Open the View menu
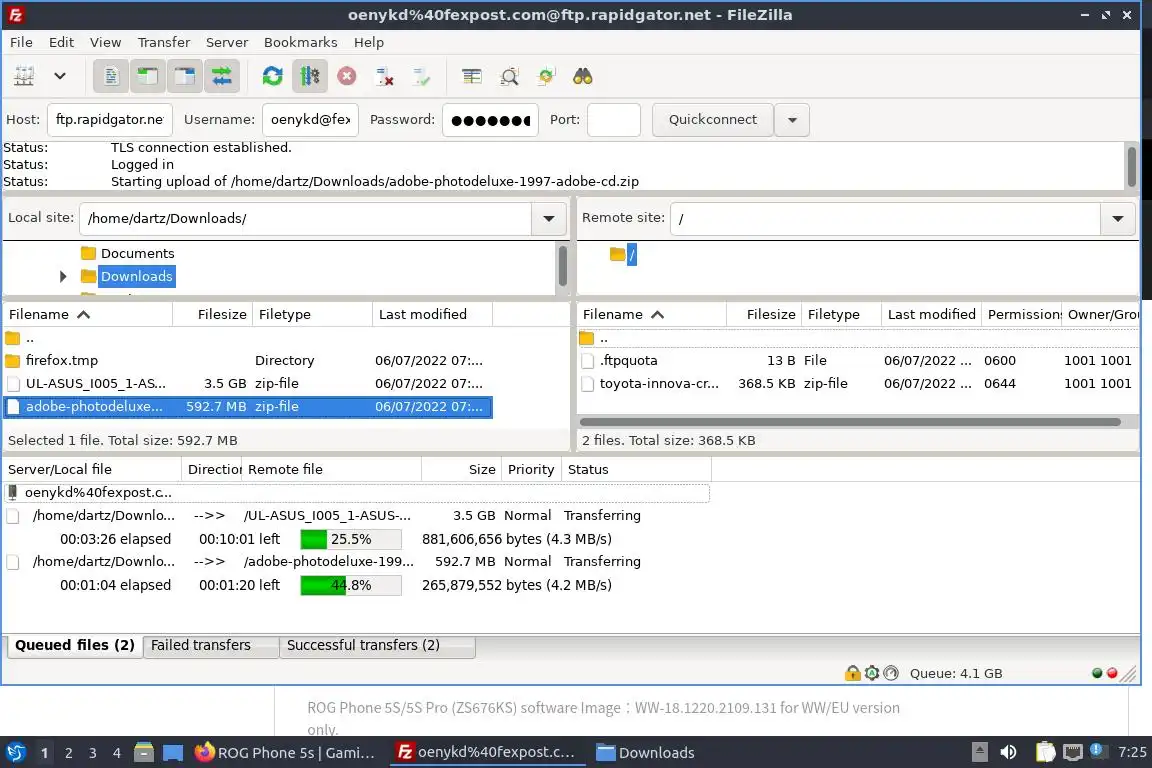Screen dimensions: 1152x768 105,43
